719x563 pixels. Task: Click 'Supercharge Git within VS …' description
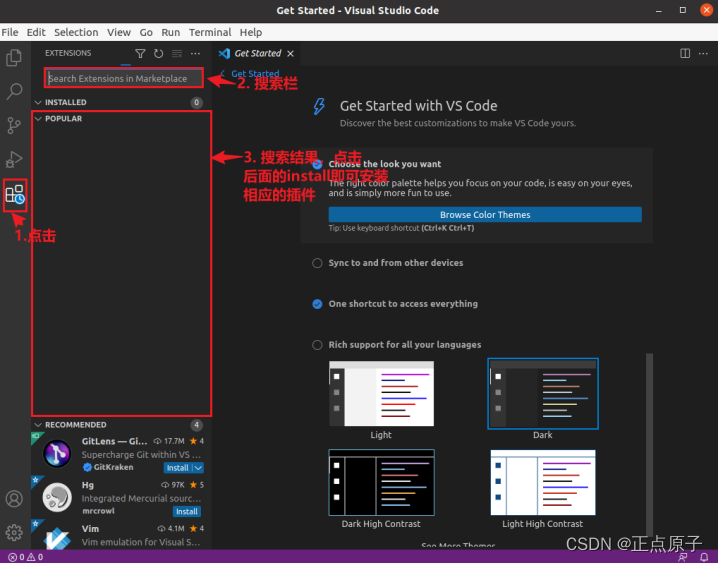pos(141,455)
